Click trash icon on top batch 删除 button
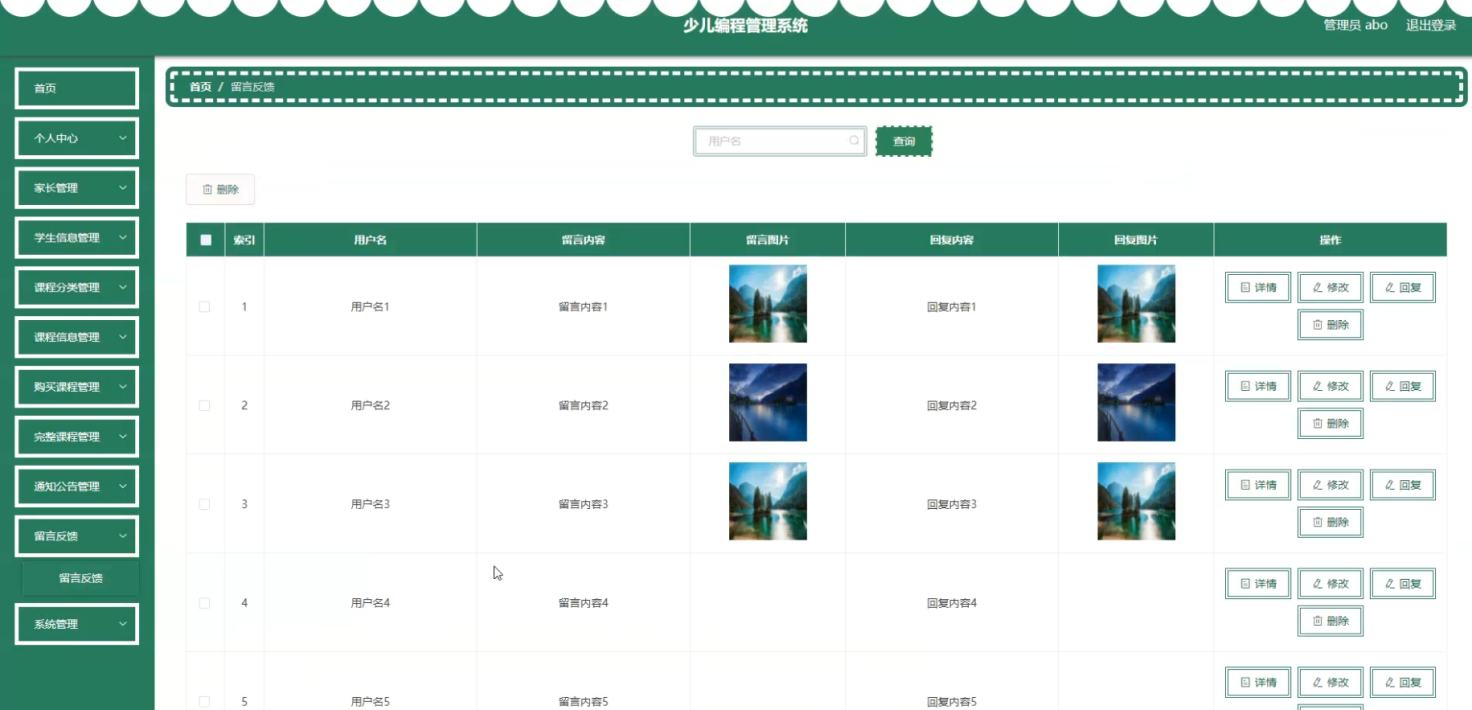The height and width of the screenshot is (710, 1472). (207, 189)
